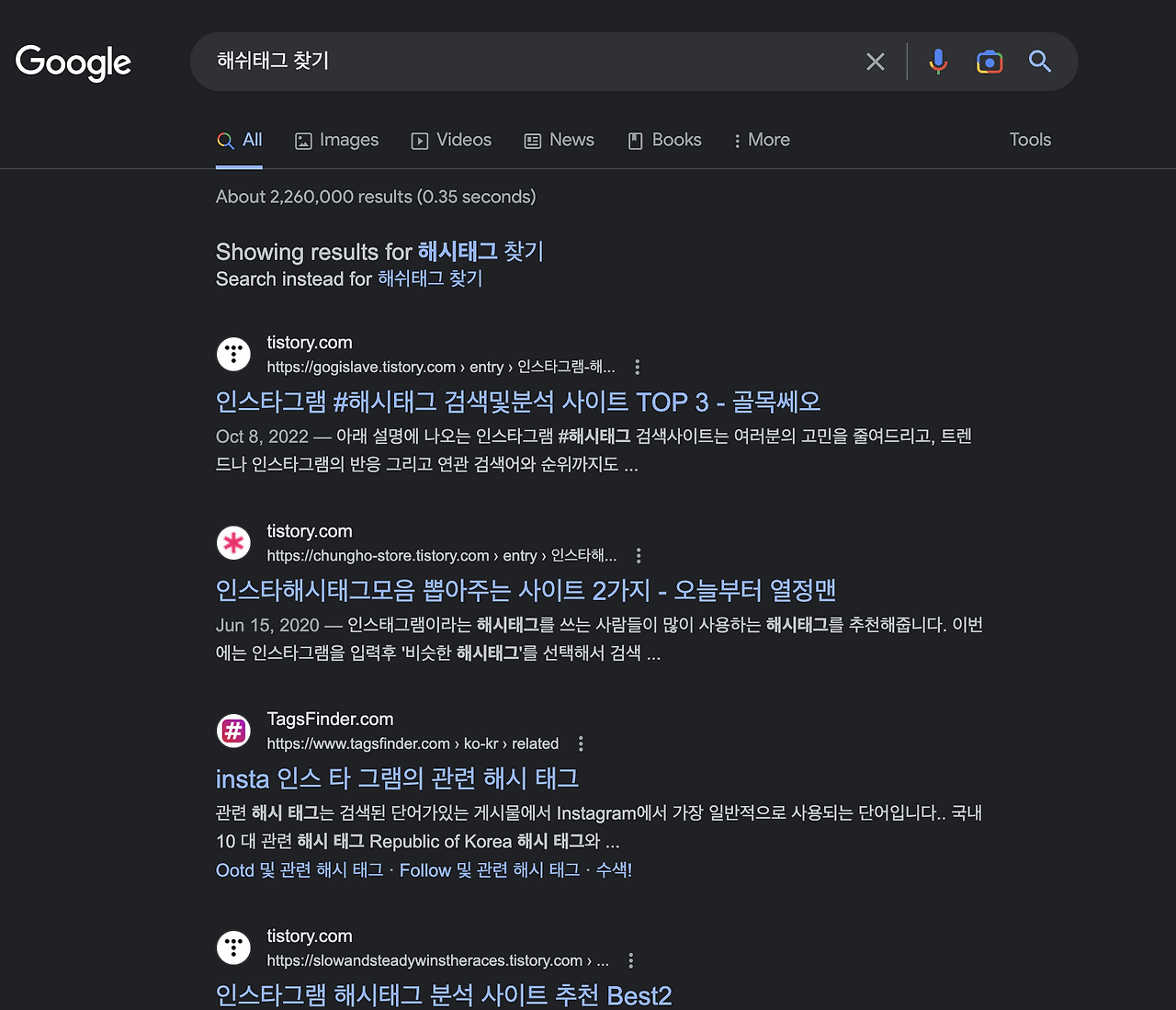The width and height of the screenshot is (1176, 1010).
Task: Open the three-dot menu beside the TagsFinder result
Action: pos(580,743)
